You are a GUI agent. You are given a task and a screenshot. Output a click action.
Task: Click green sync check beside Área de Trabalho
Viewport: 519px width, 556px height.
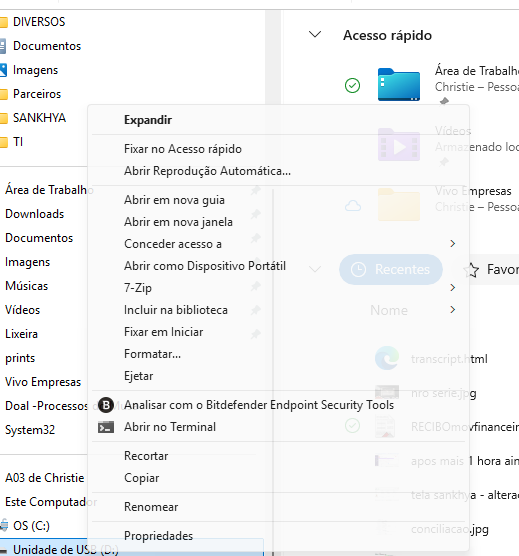[352, 85]
